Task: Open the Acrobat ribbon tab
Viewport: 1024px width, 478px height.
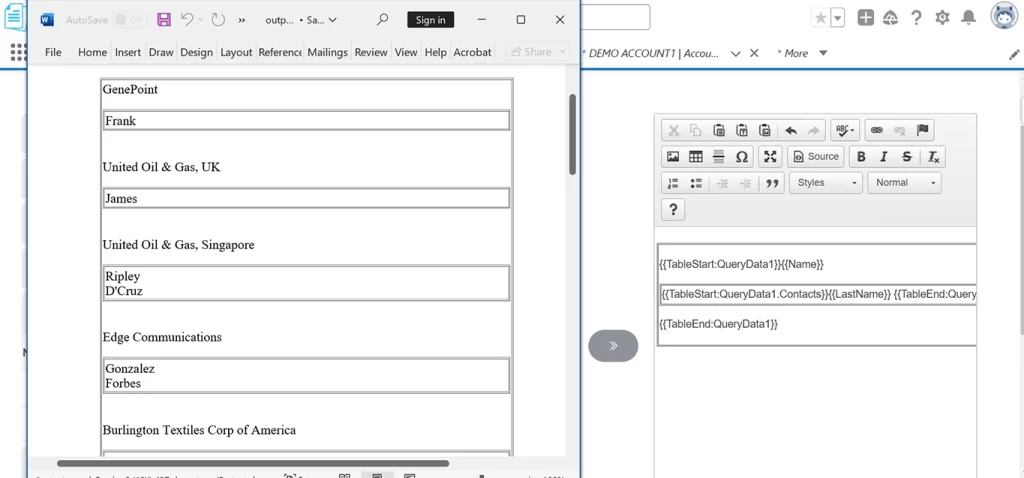Action: pyautogui.click(x=472, y=52)
